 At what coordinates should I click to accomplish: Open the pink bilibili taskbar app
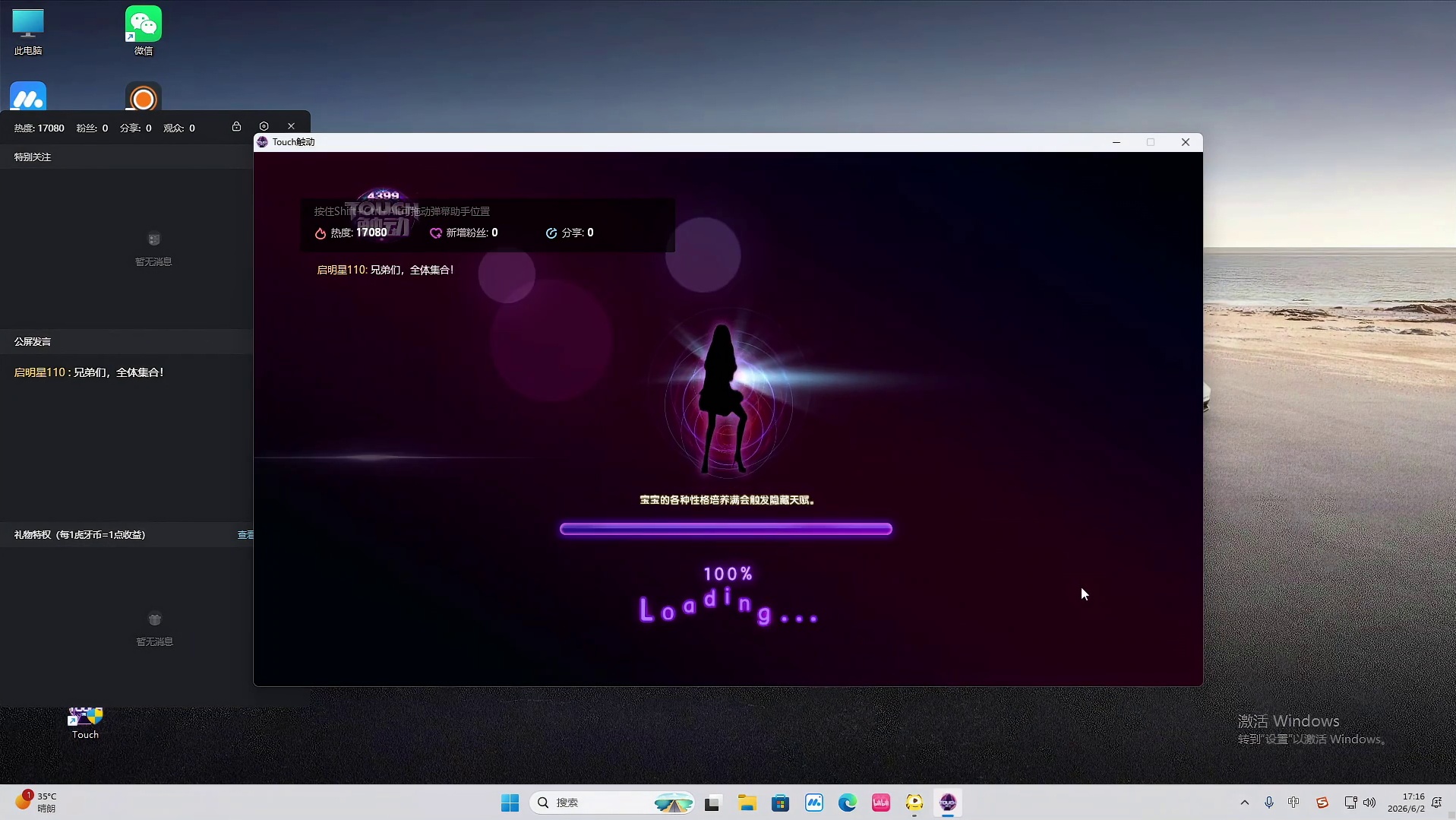coord(881,803)
